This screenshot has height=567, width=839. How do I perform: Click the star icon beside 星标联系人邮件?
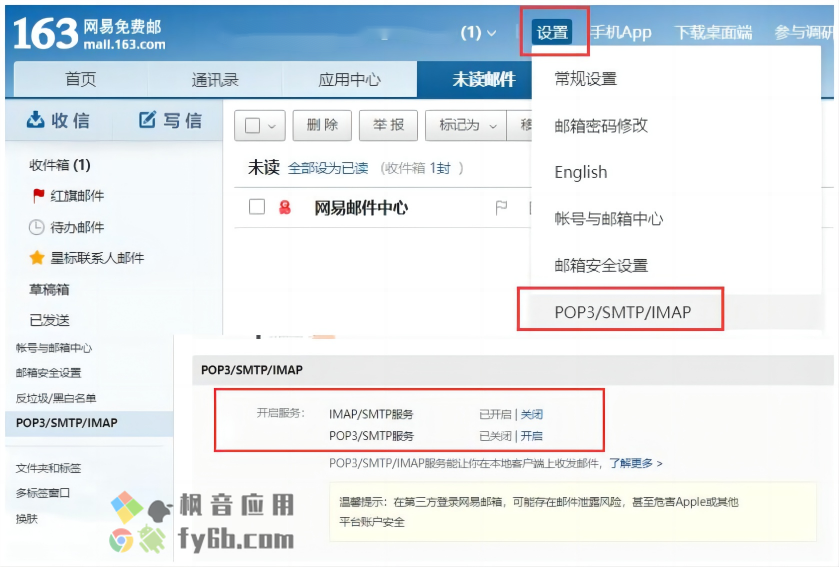click(37, 258)
